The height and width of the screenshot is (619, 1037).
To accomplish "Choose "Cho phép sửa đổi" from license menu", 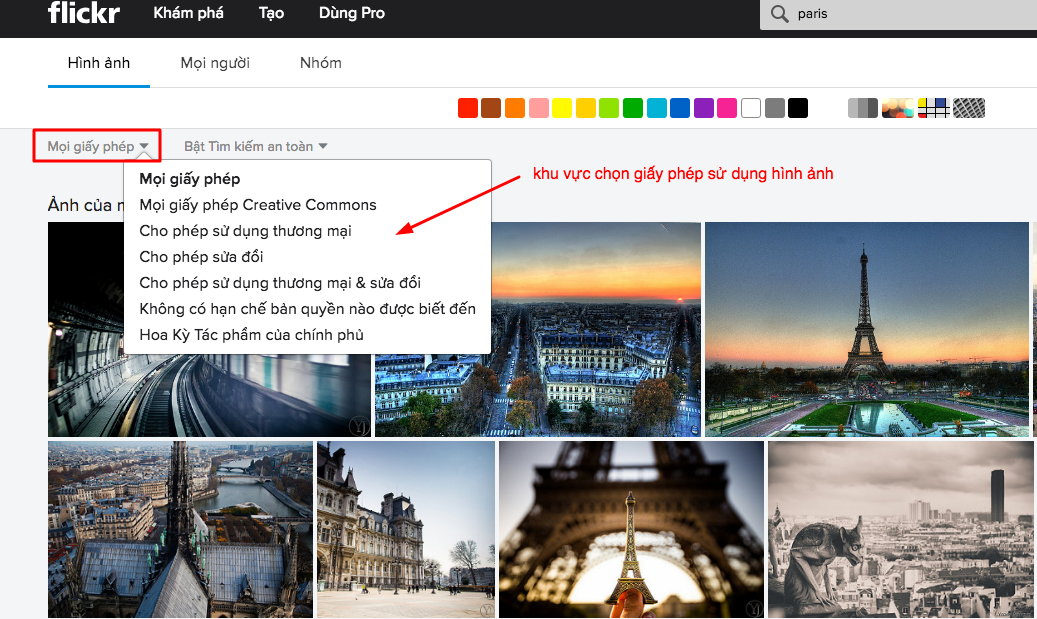I will coord(206,256).
